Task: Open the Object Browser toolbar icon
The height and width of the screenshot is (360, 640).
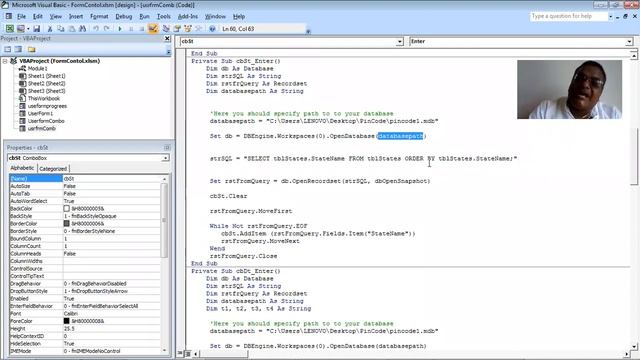Action: 188,29
